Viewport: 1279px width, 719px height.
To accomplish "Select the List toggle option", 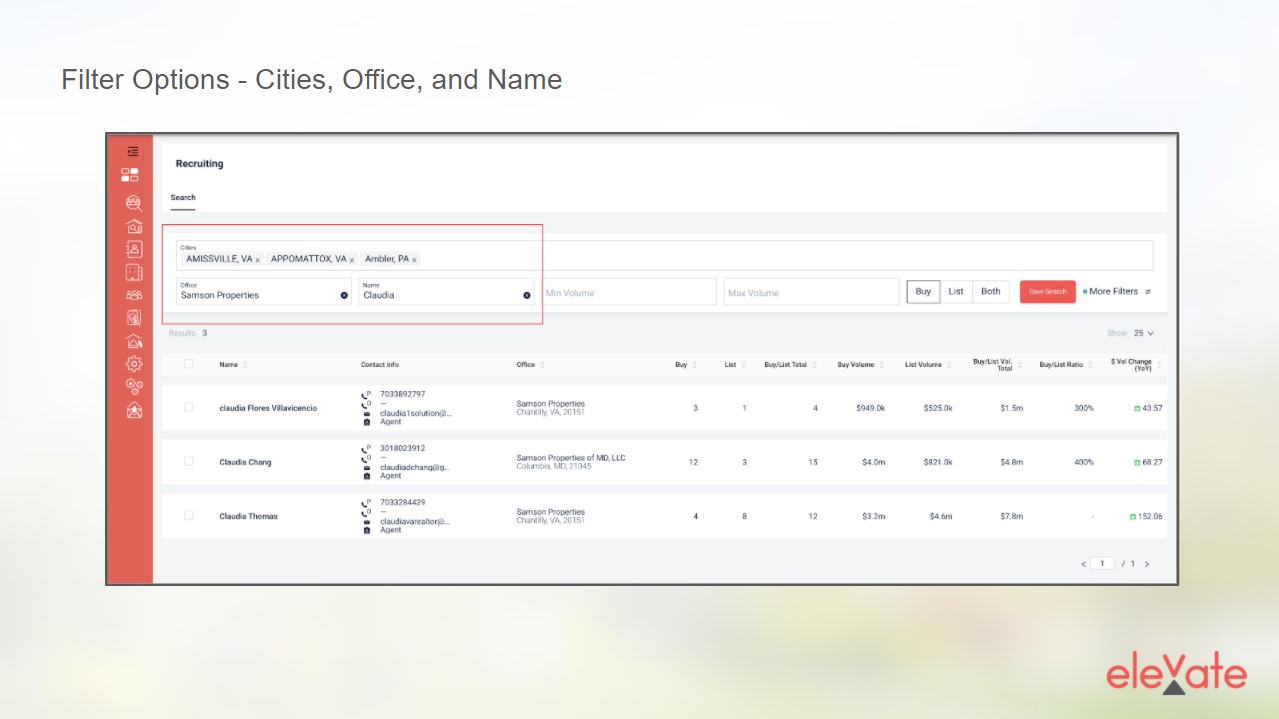I will click(956, 292).
